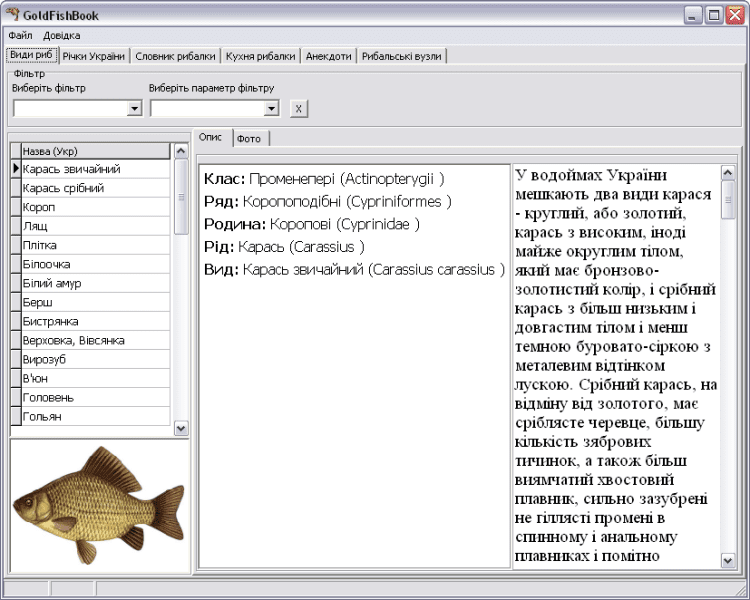Open the Файл menu
The image size is (750, 600).
click(x=20, y=36)
